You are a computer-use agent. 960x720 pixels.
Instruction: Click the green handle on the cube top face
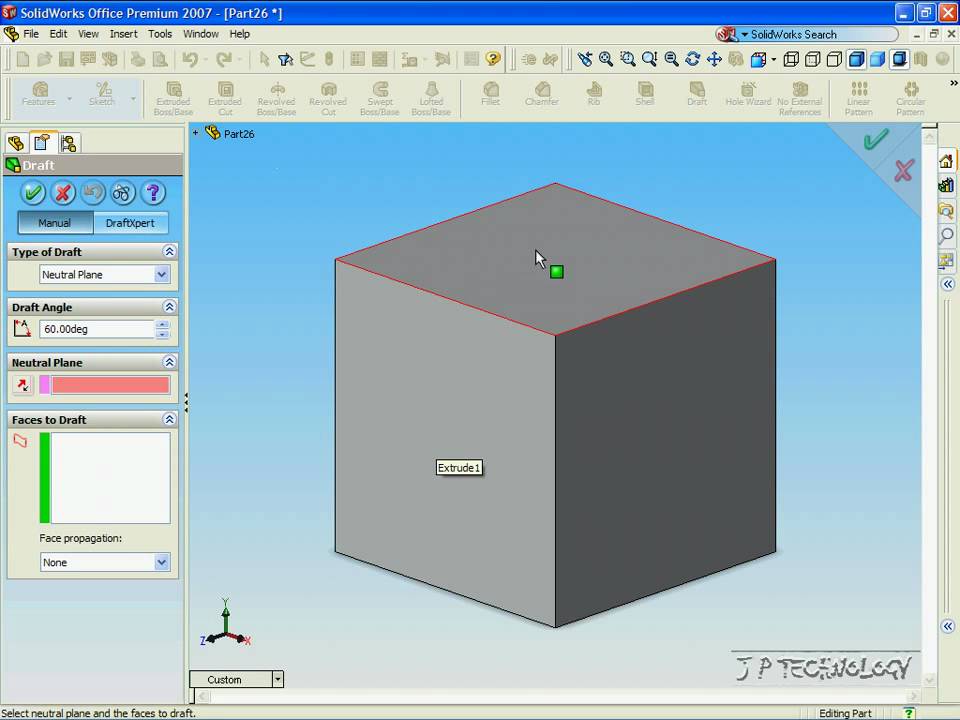pyautogui.click(x=557, y=272)
